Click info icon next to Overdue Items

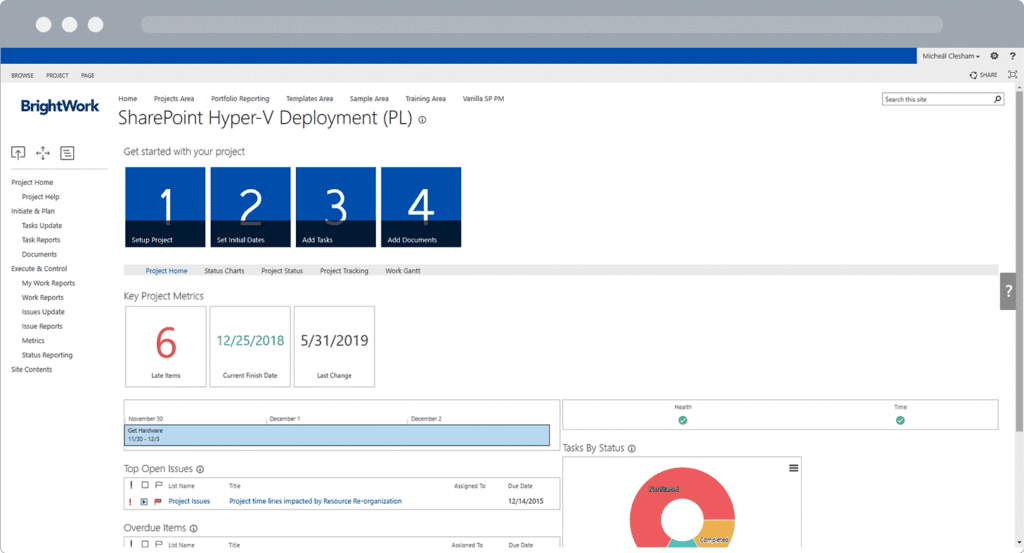[x=193, y=528]
